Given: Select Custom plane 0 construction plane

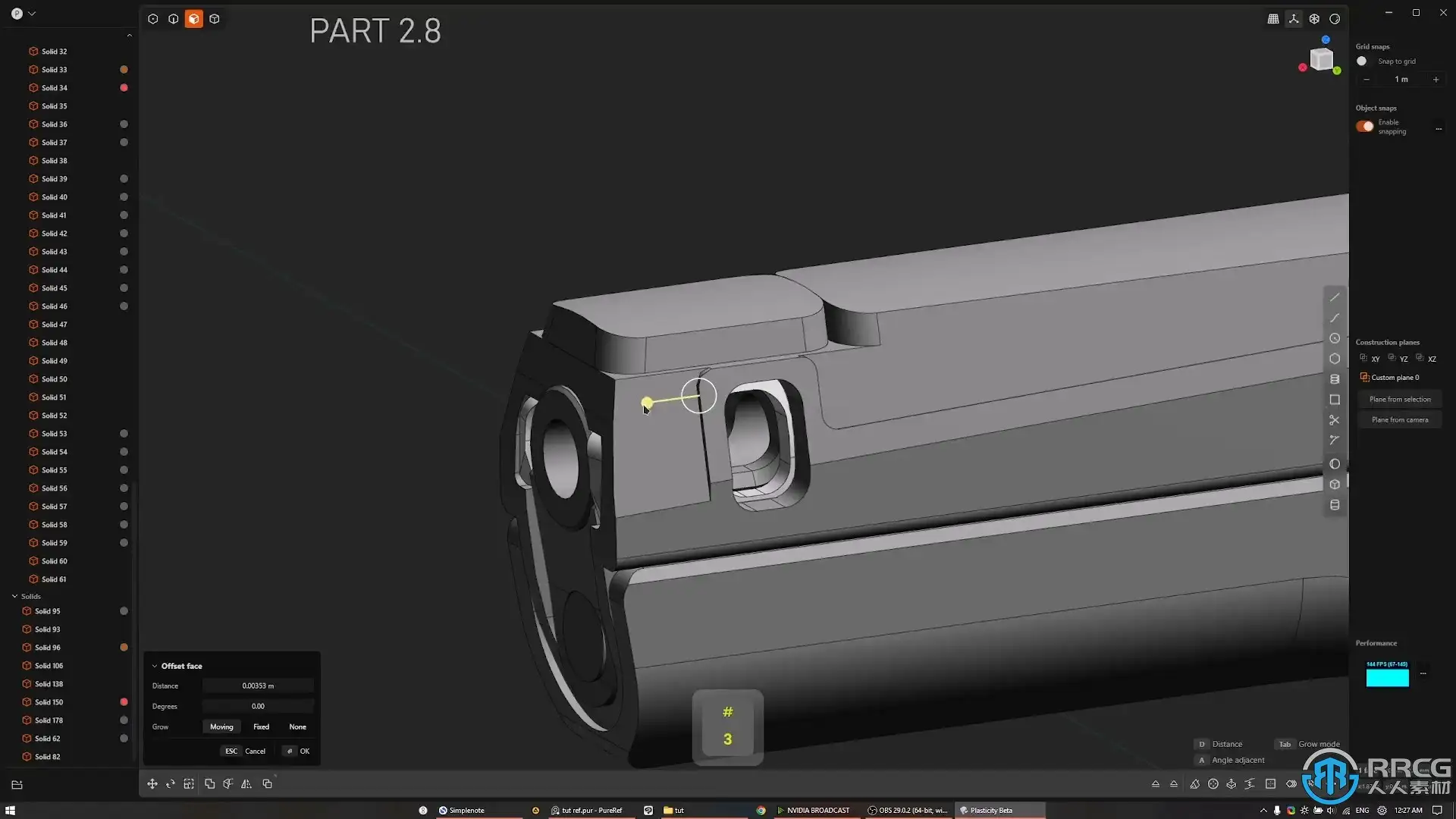Looking at the screenshot, I should (1394, 378).
